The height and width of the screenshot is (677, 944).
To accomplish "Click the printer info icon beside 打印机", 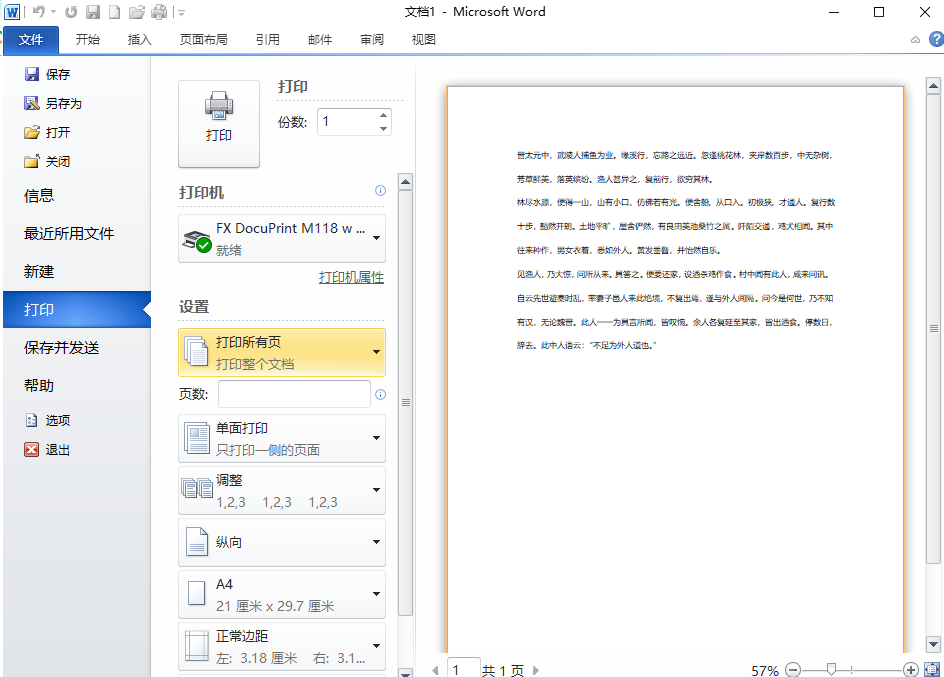I will [380, 191].
